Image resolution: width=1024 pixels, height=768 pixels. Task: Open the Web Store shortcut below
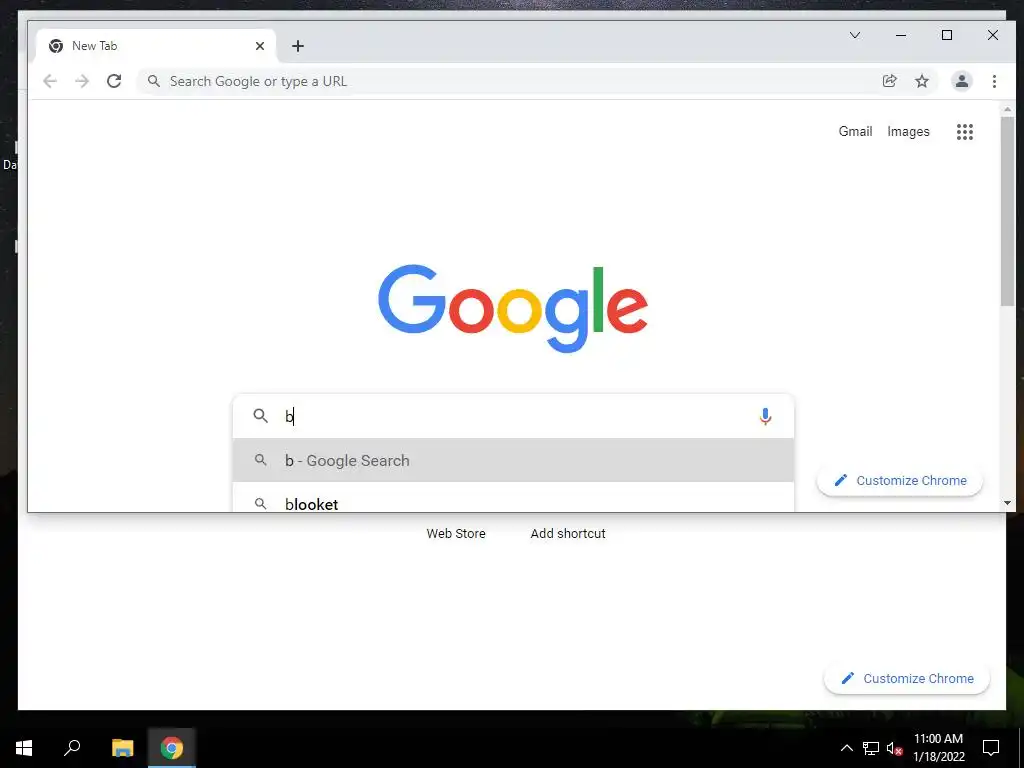[x=456, y=534]
